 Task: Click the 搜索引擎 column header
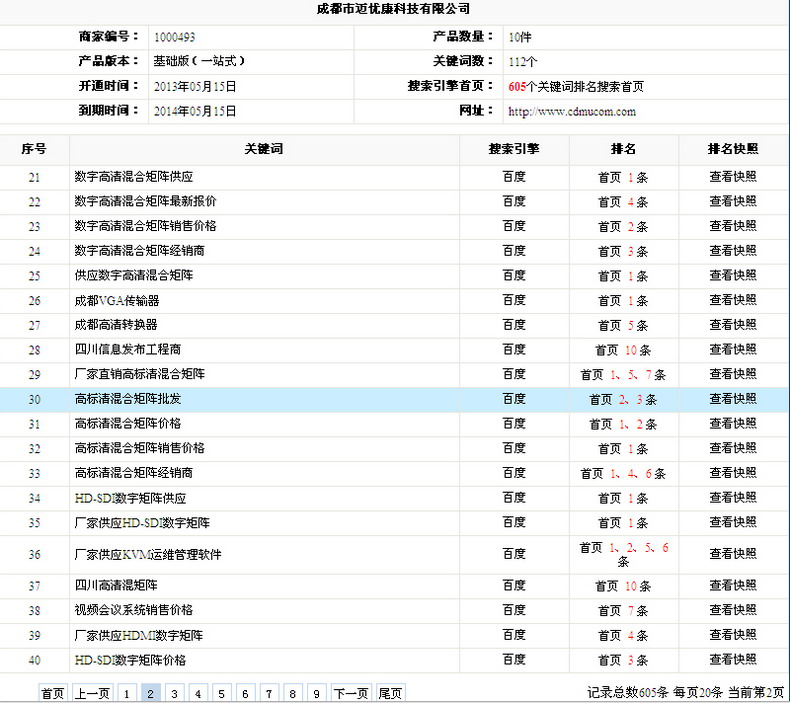point(514,149)
